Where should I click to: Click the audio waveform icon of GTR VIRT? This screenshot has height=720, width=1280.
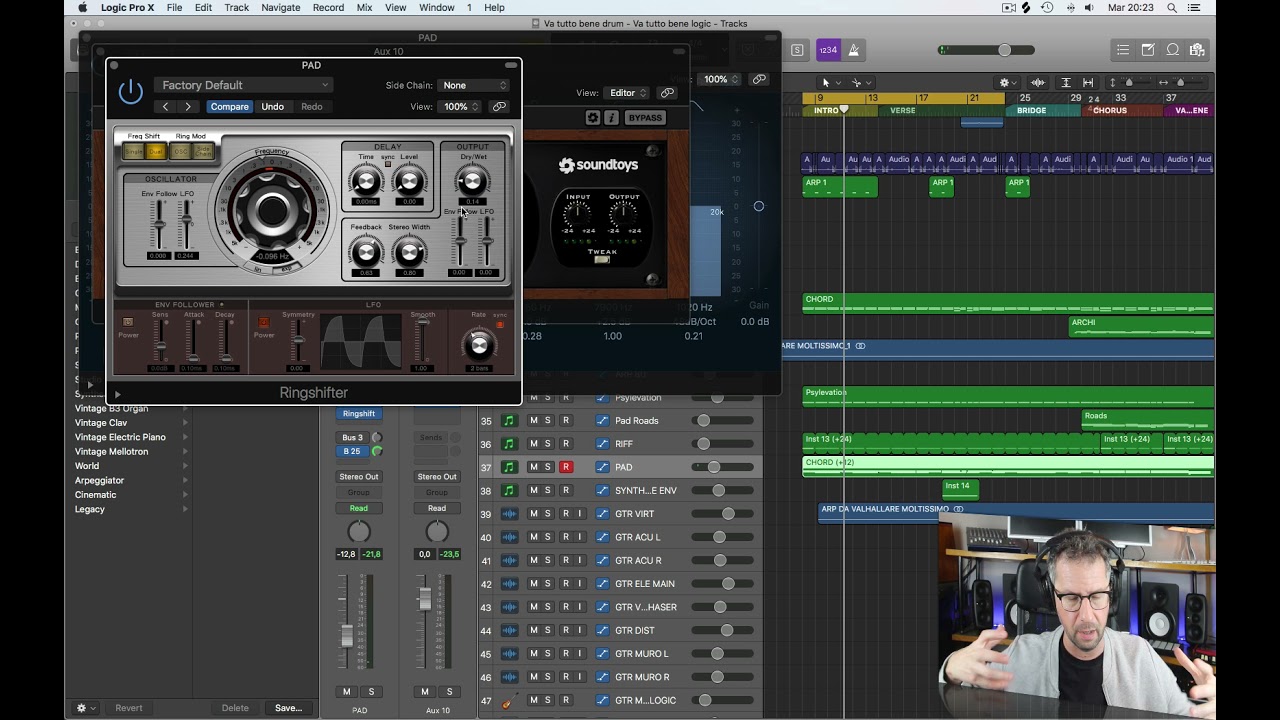click(x=510, y=514)
